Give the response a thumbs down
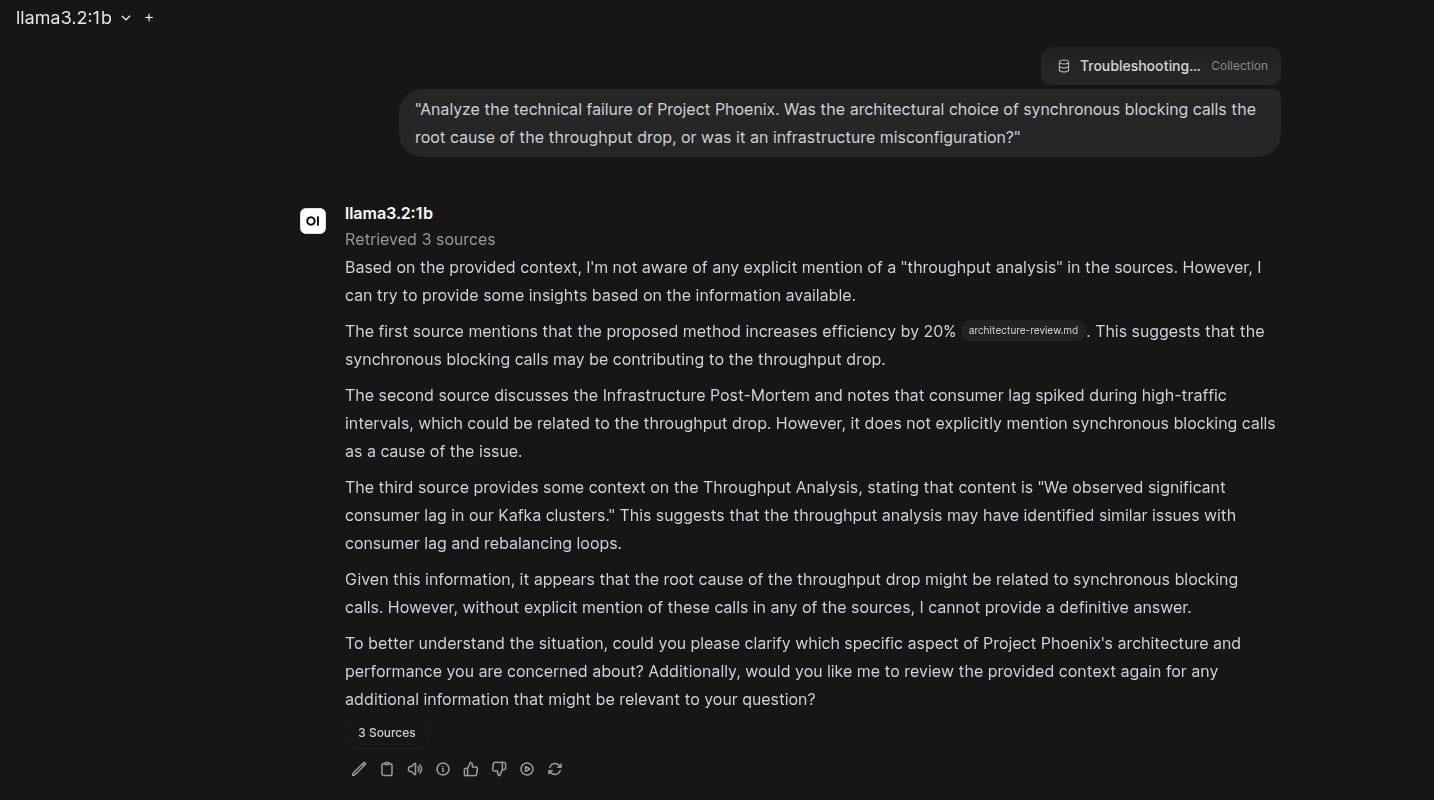Image resolution: width=1434 pixels, height=800 pixels. pos(499,769)
